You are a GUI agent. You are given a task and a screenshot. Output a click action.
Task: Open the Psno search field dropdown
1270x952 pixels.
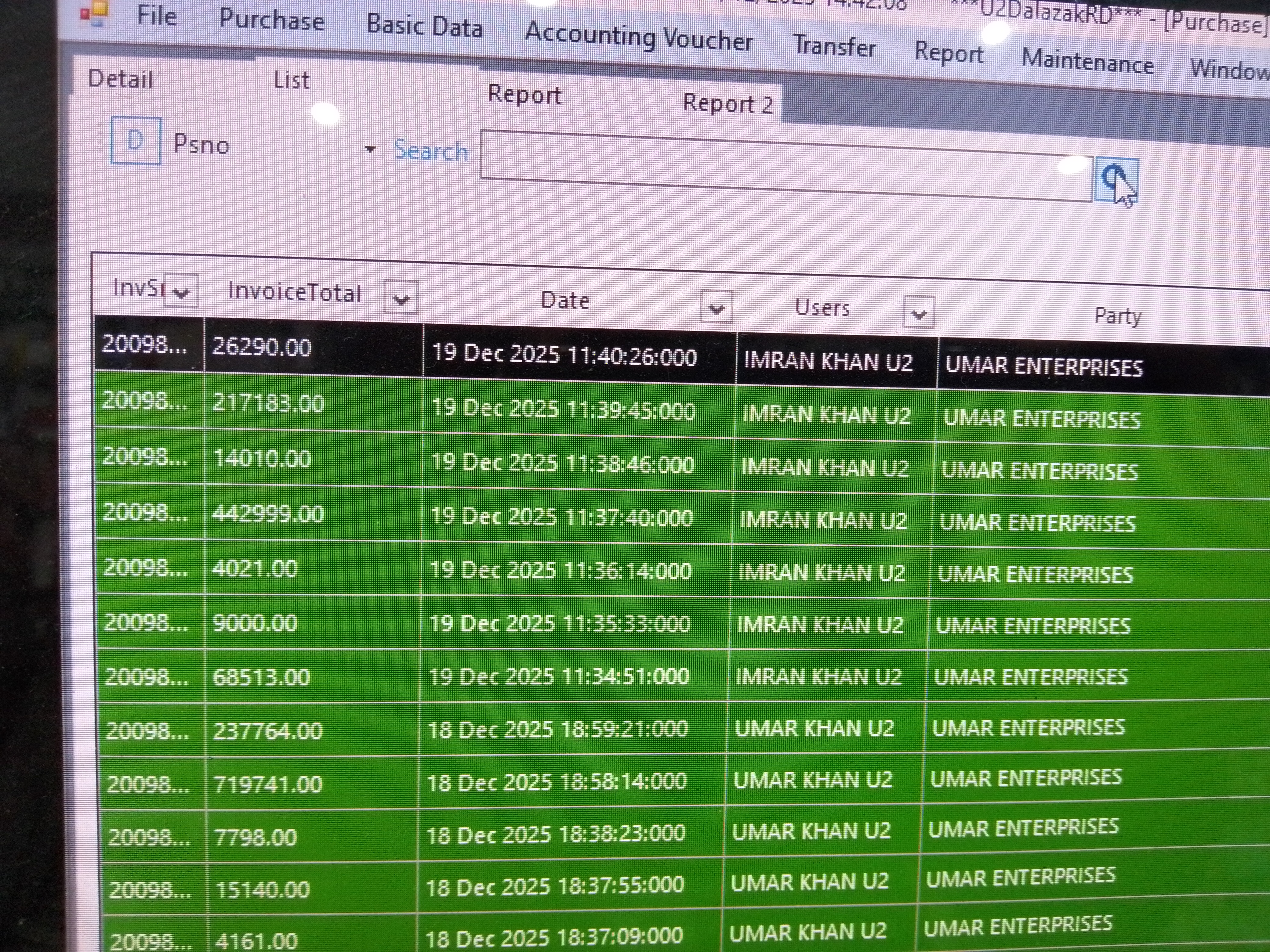[370, 150]
